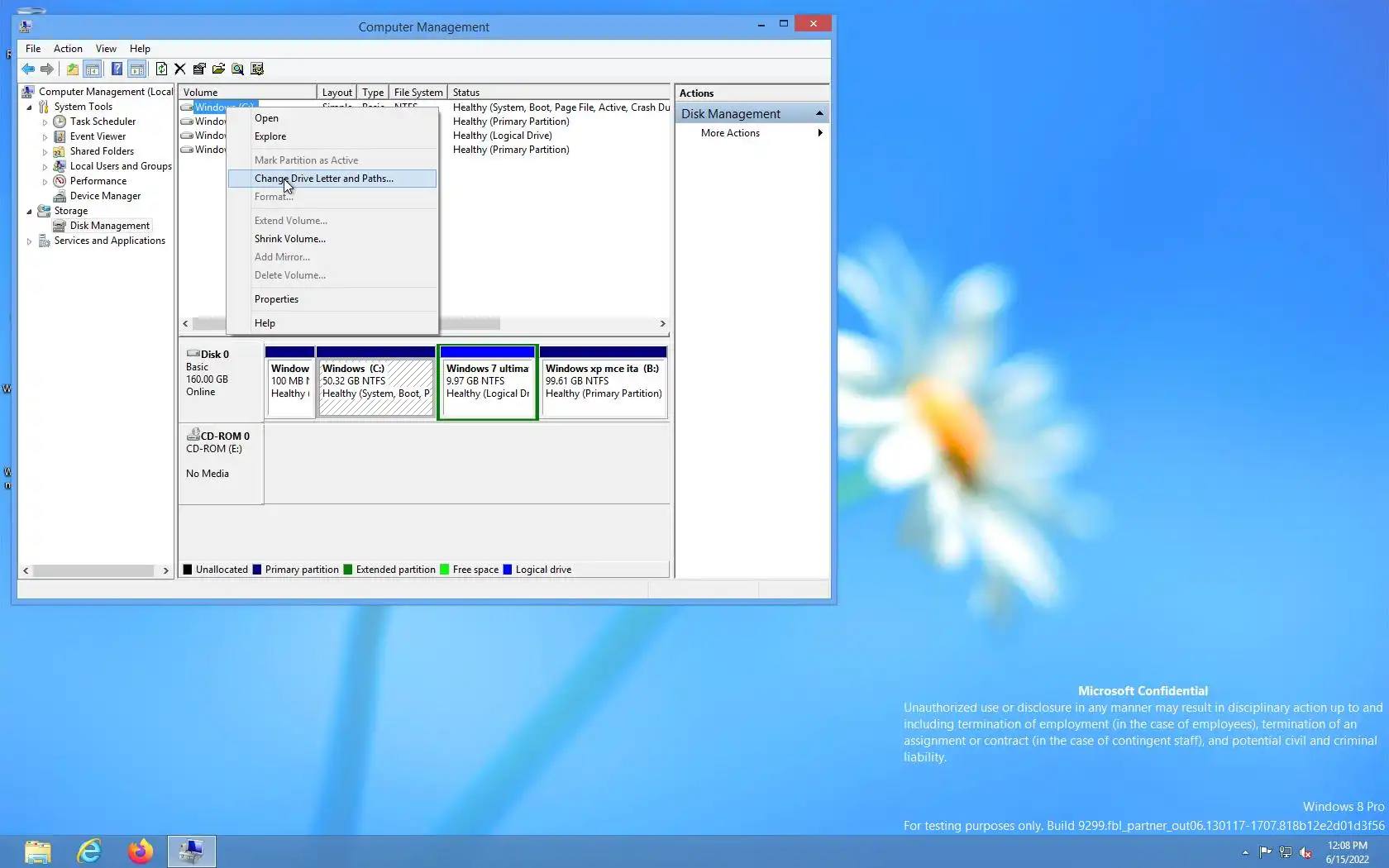Expand the Performance node
The image size is (1389, 868).
point(45,181)
